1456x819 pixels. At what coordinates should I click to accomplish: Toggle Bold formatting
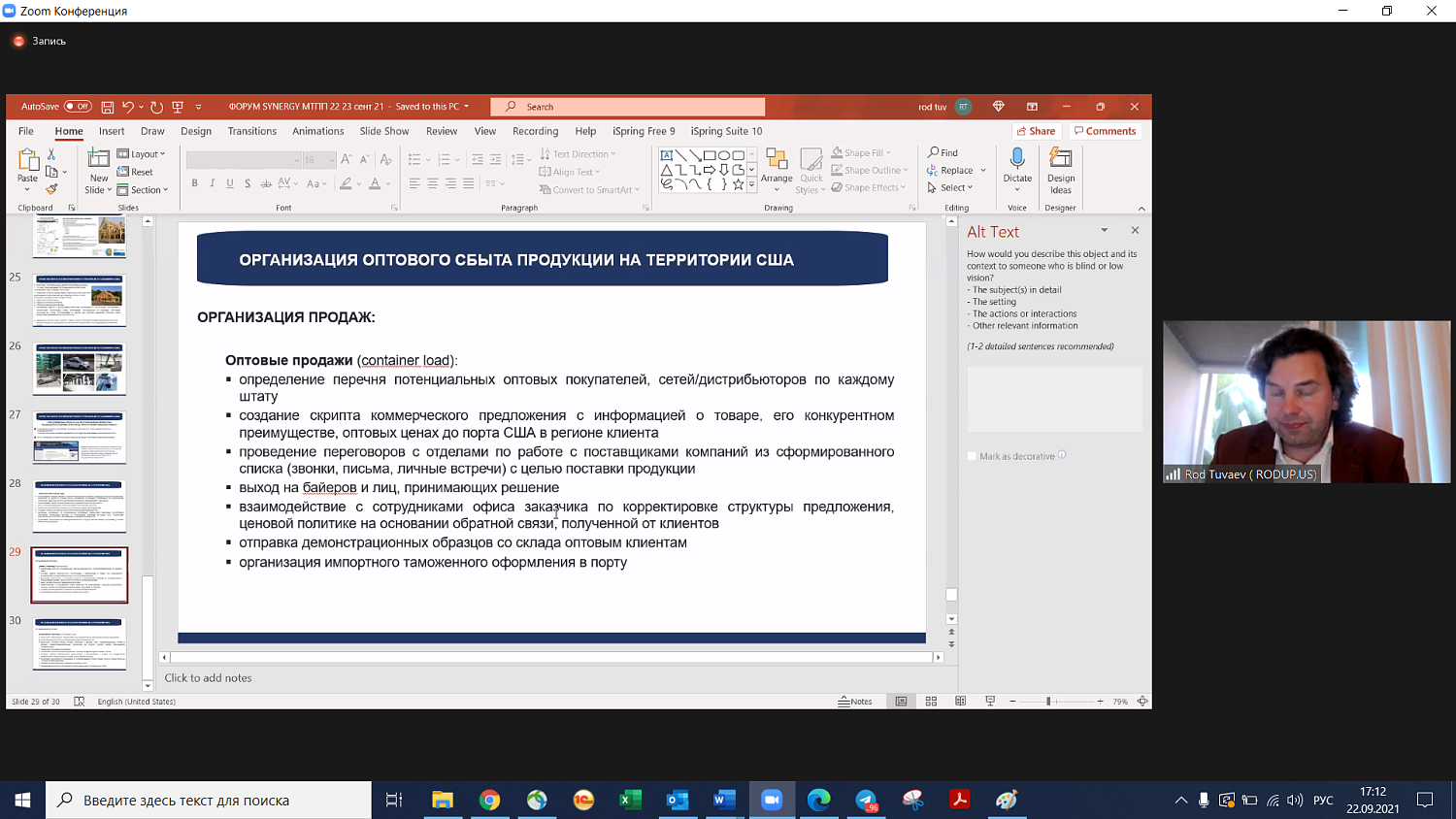pos(194,183)
